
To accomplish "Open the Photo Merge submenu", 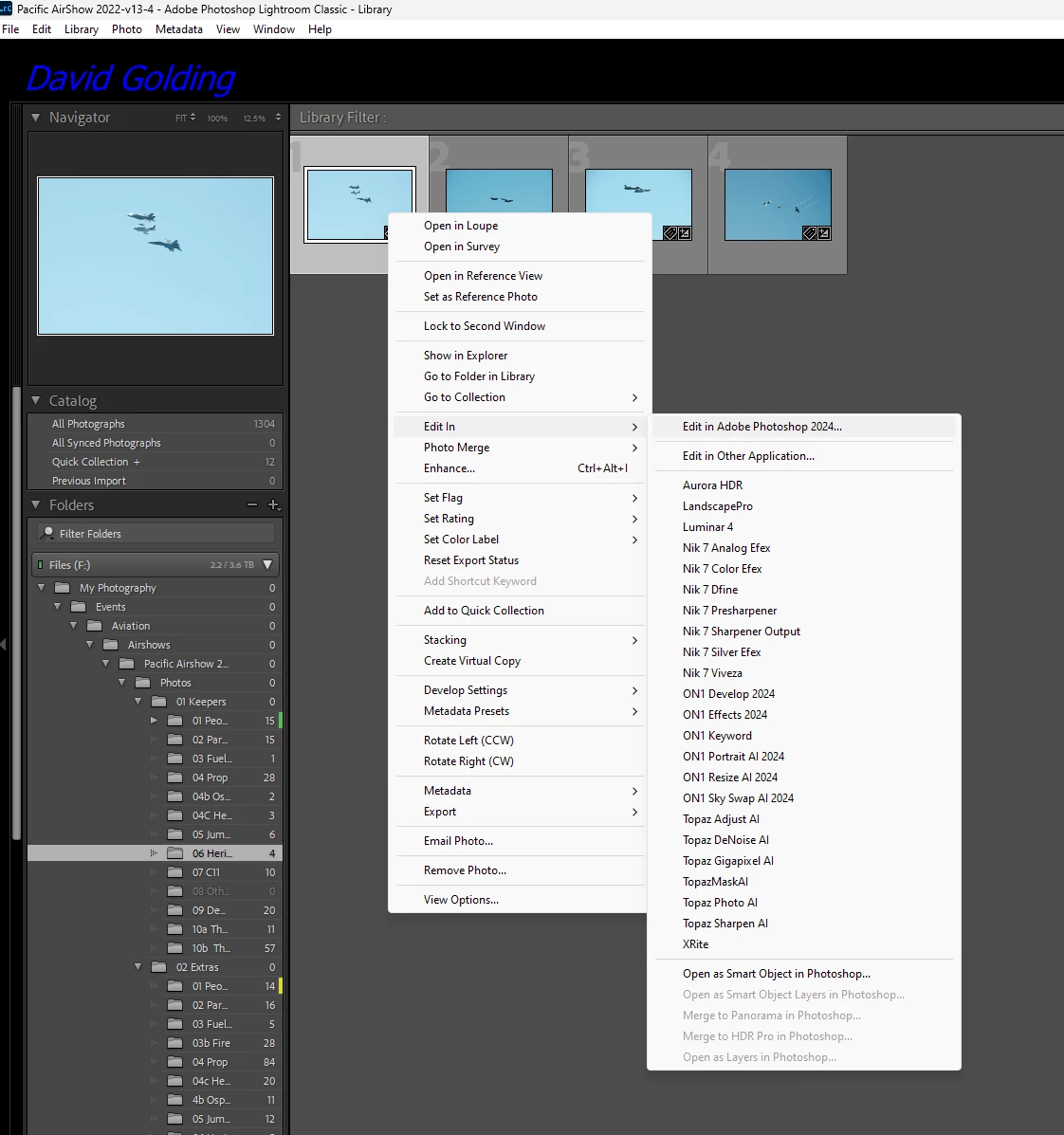I will coord(520,448).
